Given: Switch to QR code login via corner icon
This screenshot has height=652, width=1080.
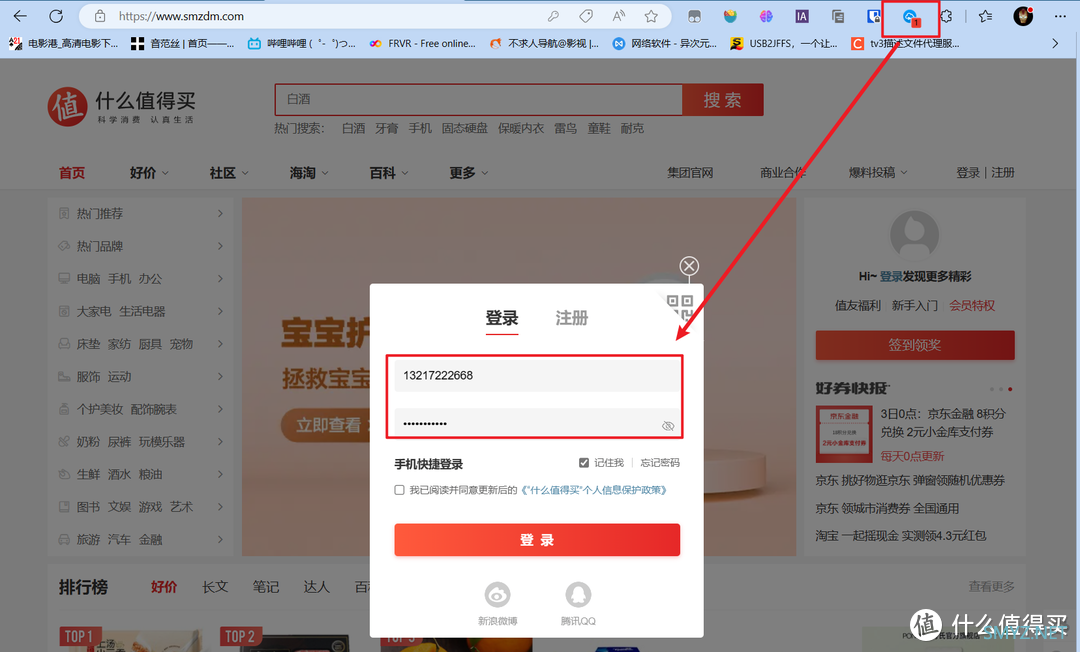Looking at the screenshot, I should click(x=681, y=306).
